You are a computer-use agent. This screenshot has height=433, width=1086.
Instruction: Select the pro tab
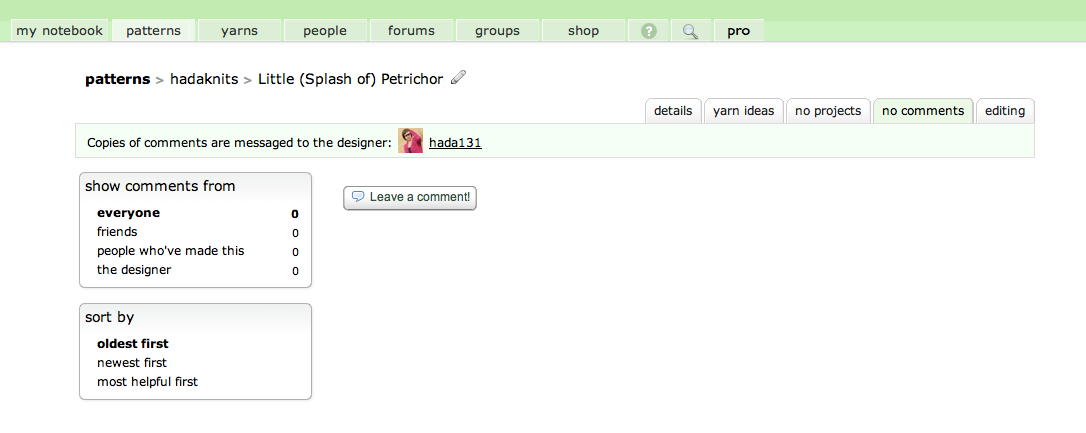coord(738,31)
